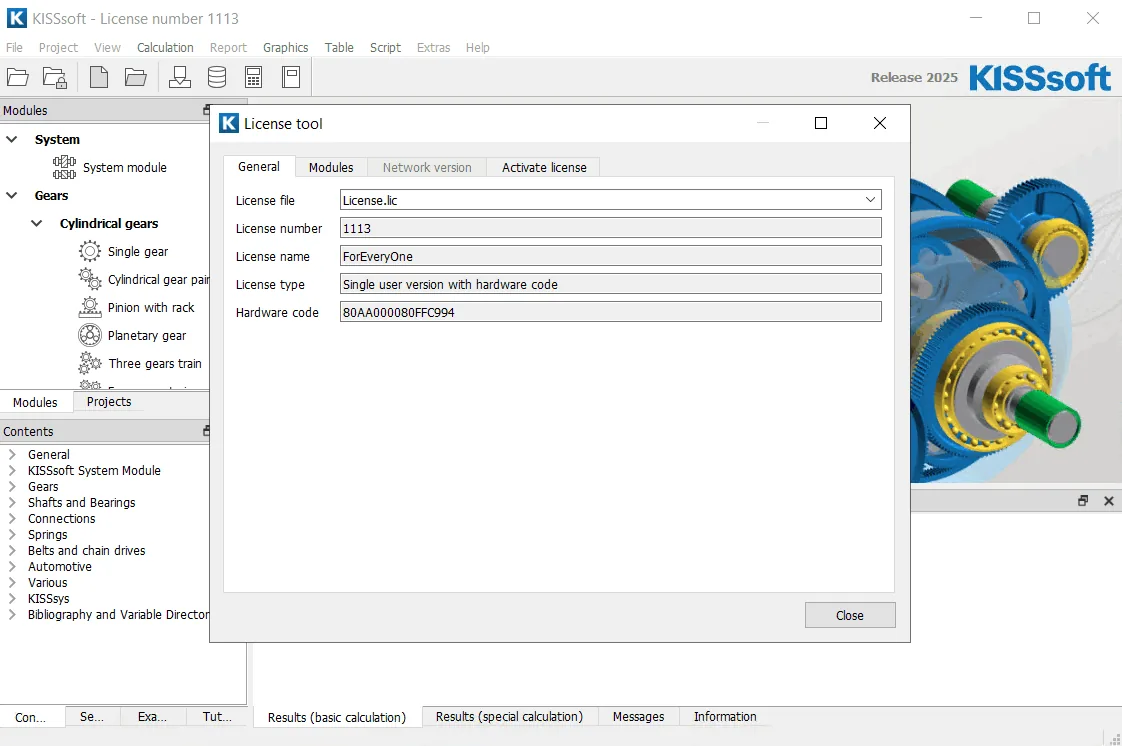Click the System module icon
Image resolution: width=1122 pixels, height=746 pixels.
click(64, 167)
